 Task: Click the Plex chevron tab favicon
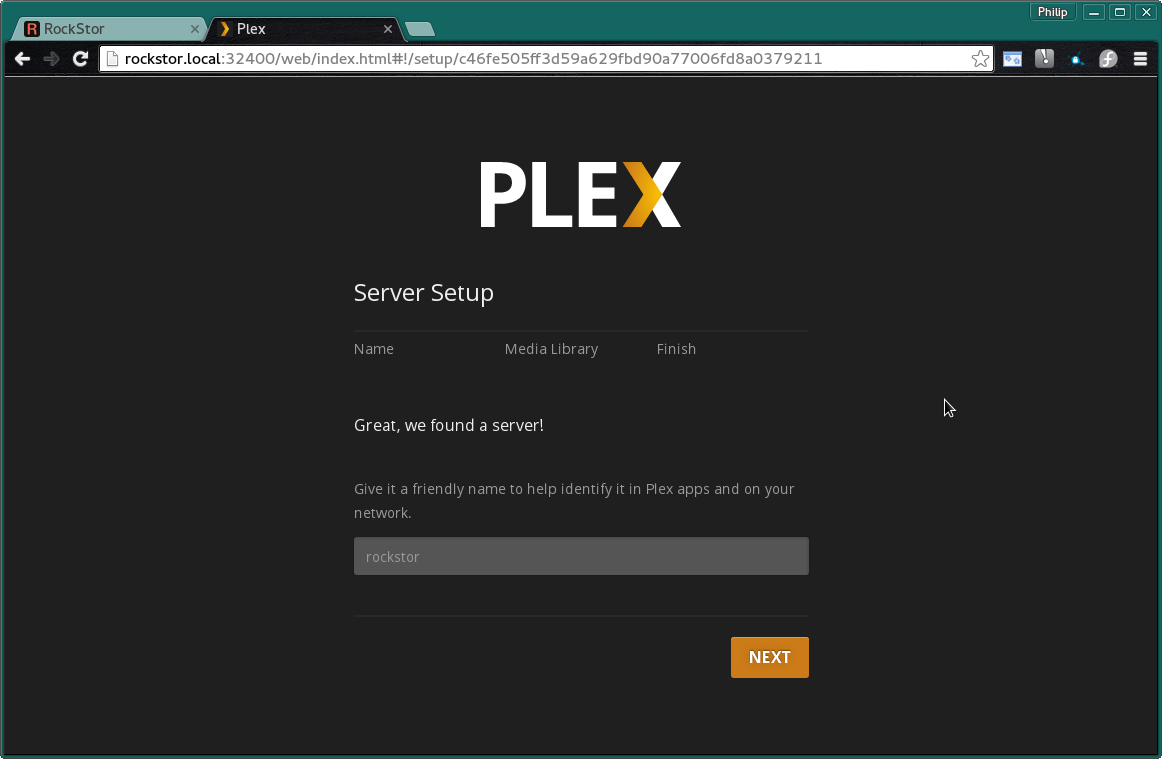pyautogui.click(x=225, y=29)
